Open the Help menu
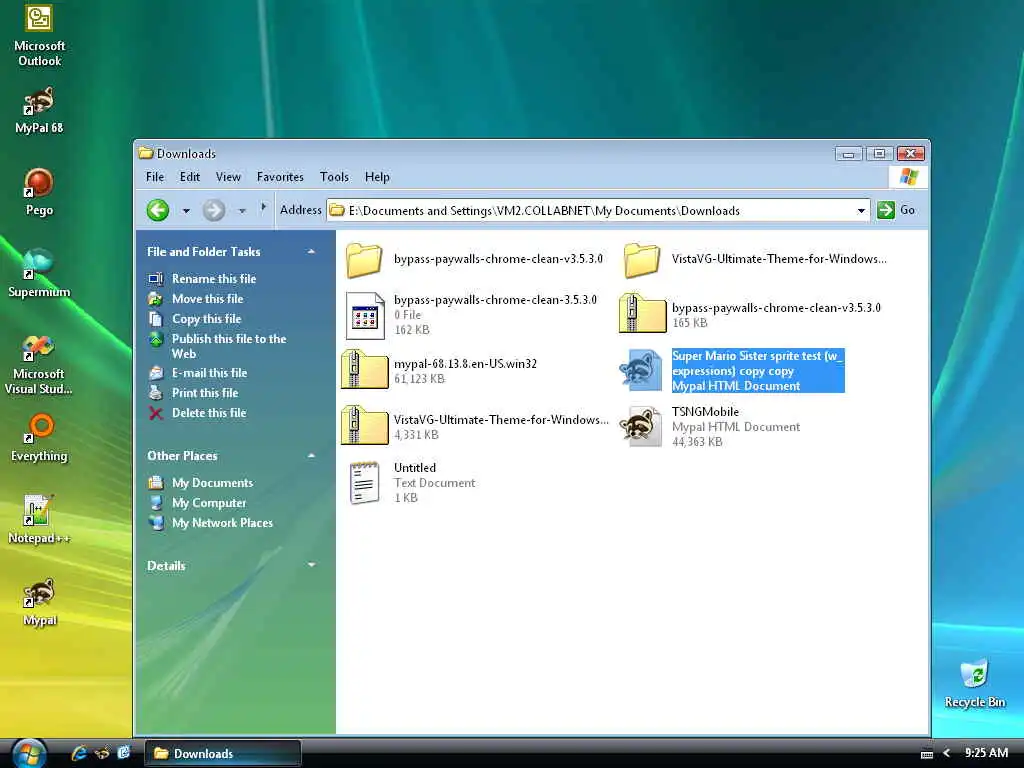 377,177
